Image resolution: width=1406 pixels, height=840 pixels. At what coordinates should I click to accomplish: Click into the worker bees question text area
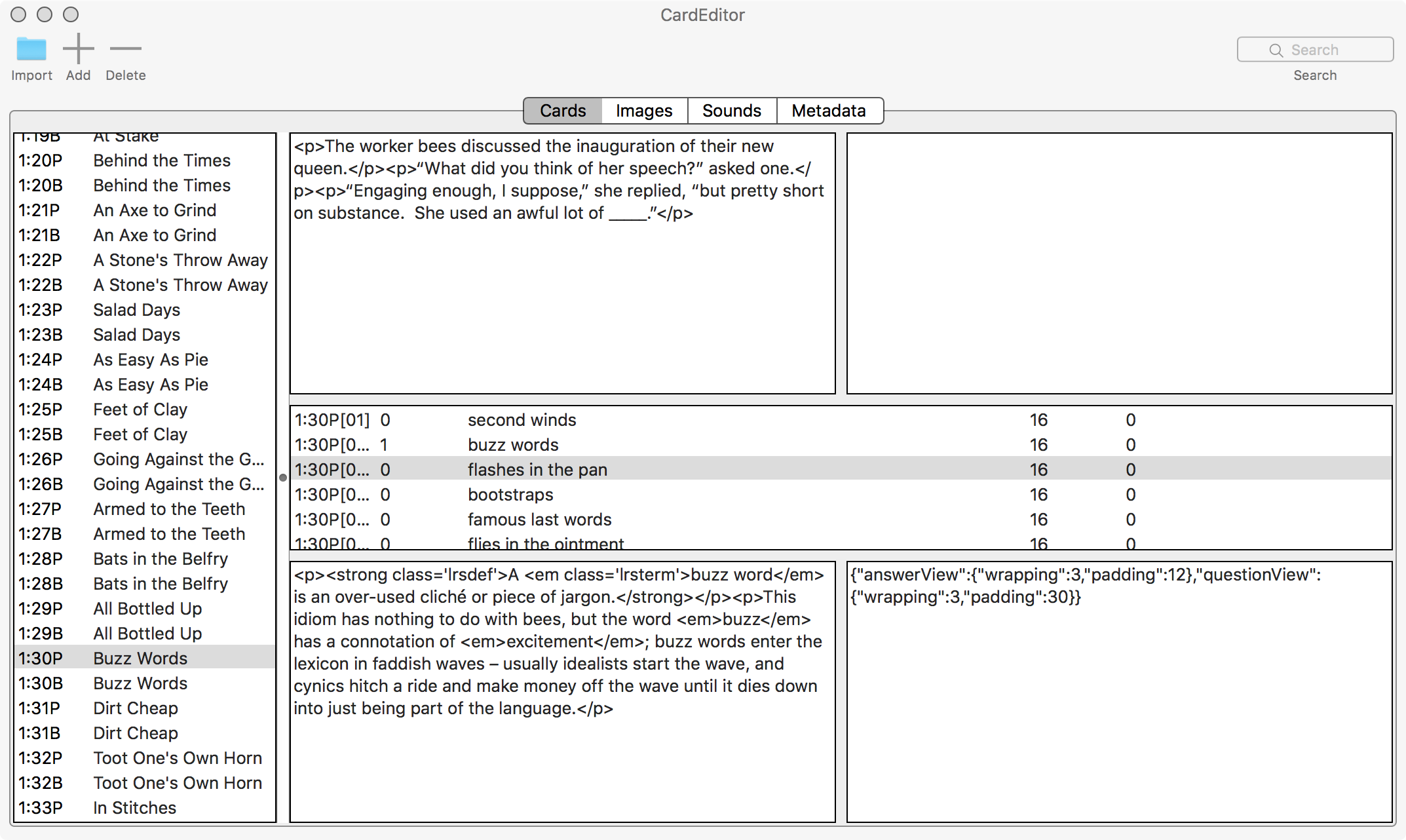[x=563, y=263]
